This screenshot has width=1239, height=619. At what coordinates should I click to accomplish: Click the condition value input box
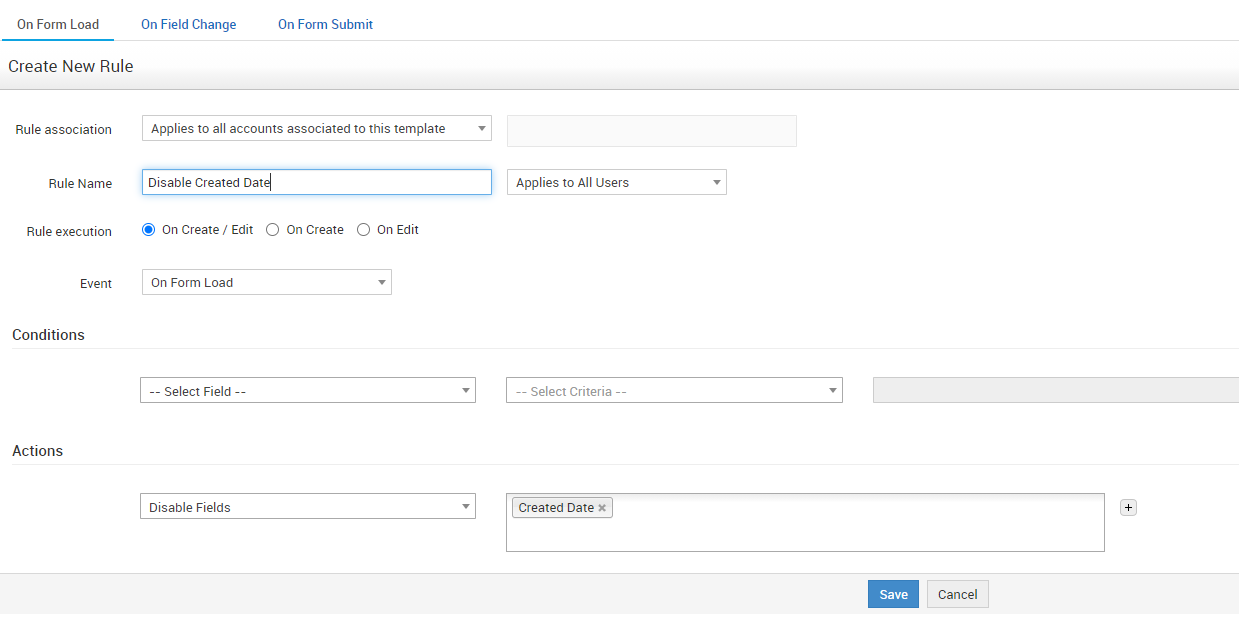[1055, 391]
